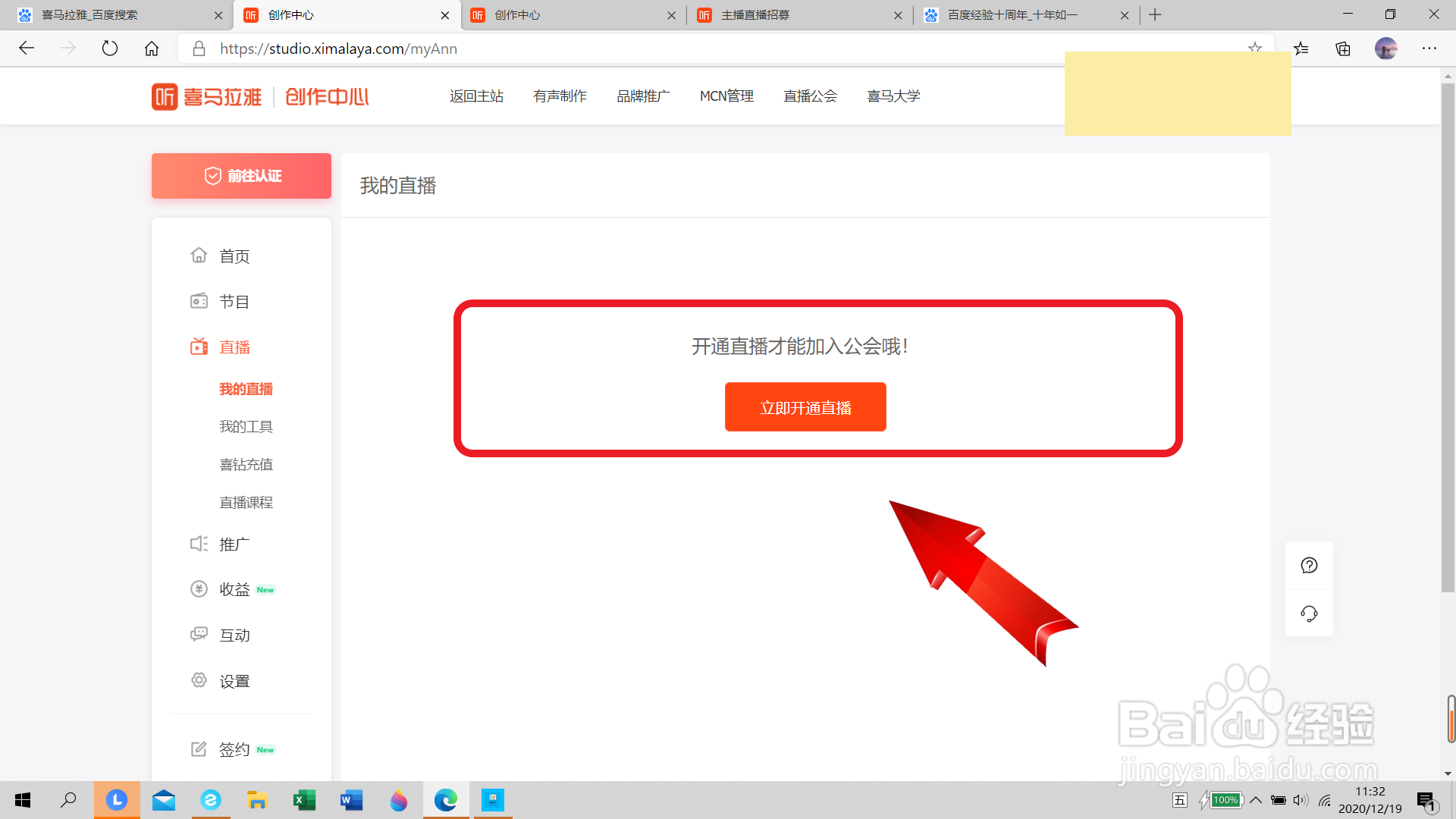Screen dimensions: 1456x819
Task: Toggle the 五 input method indicator
Action: click(x=1180, y=800)
